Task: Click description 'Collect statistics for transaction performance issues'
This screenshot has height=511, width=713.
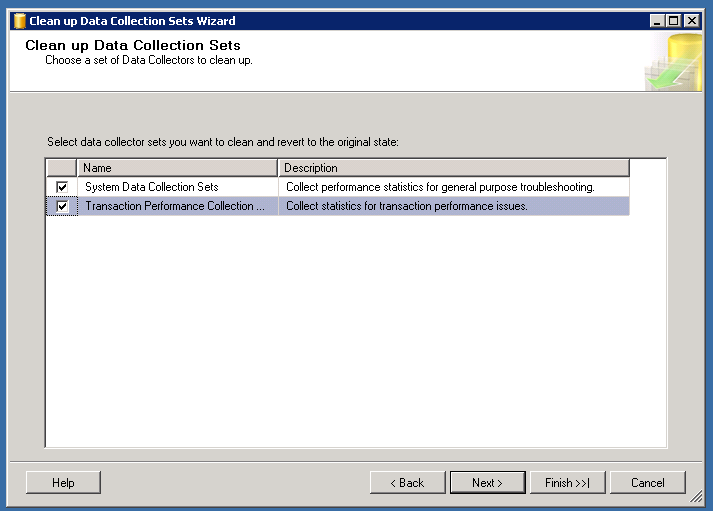Action: click(x=407, y=207)
